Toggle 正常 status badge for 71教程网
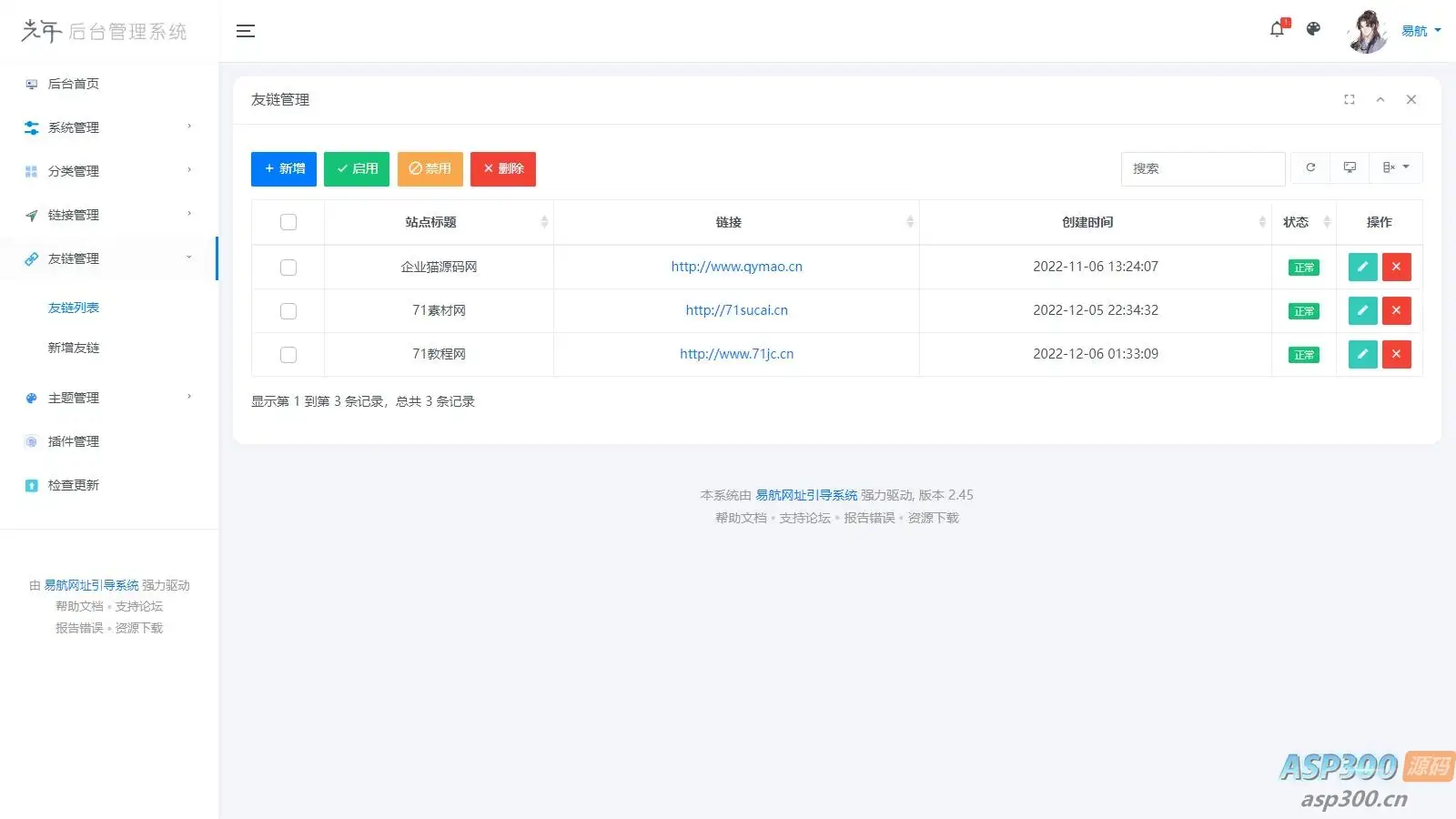The width and height of the screenshot is (1456, 819). [1304, 355]
